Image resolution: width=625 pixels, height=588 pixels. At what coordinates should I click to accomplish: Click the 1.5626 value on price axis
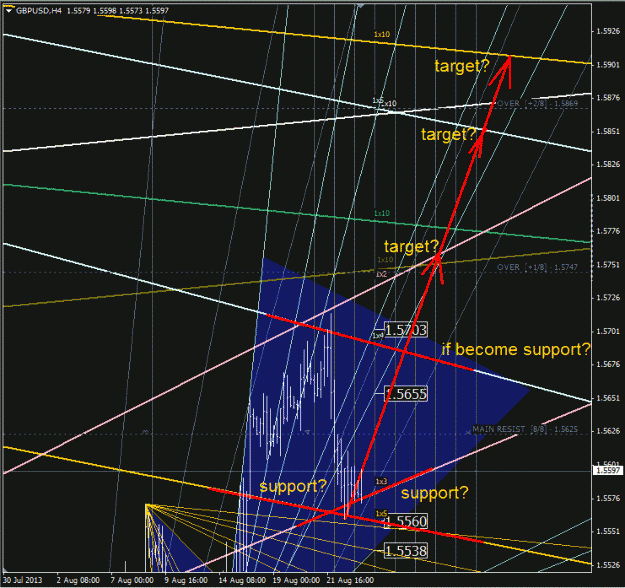point(608,431)
